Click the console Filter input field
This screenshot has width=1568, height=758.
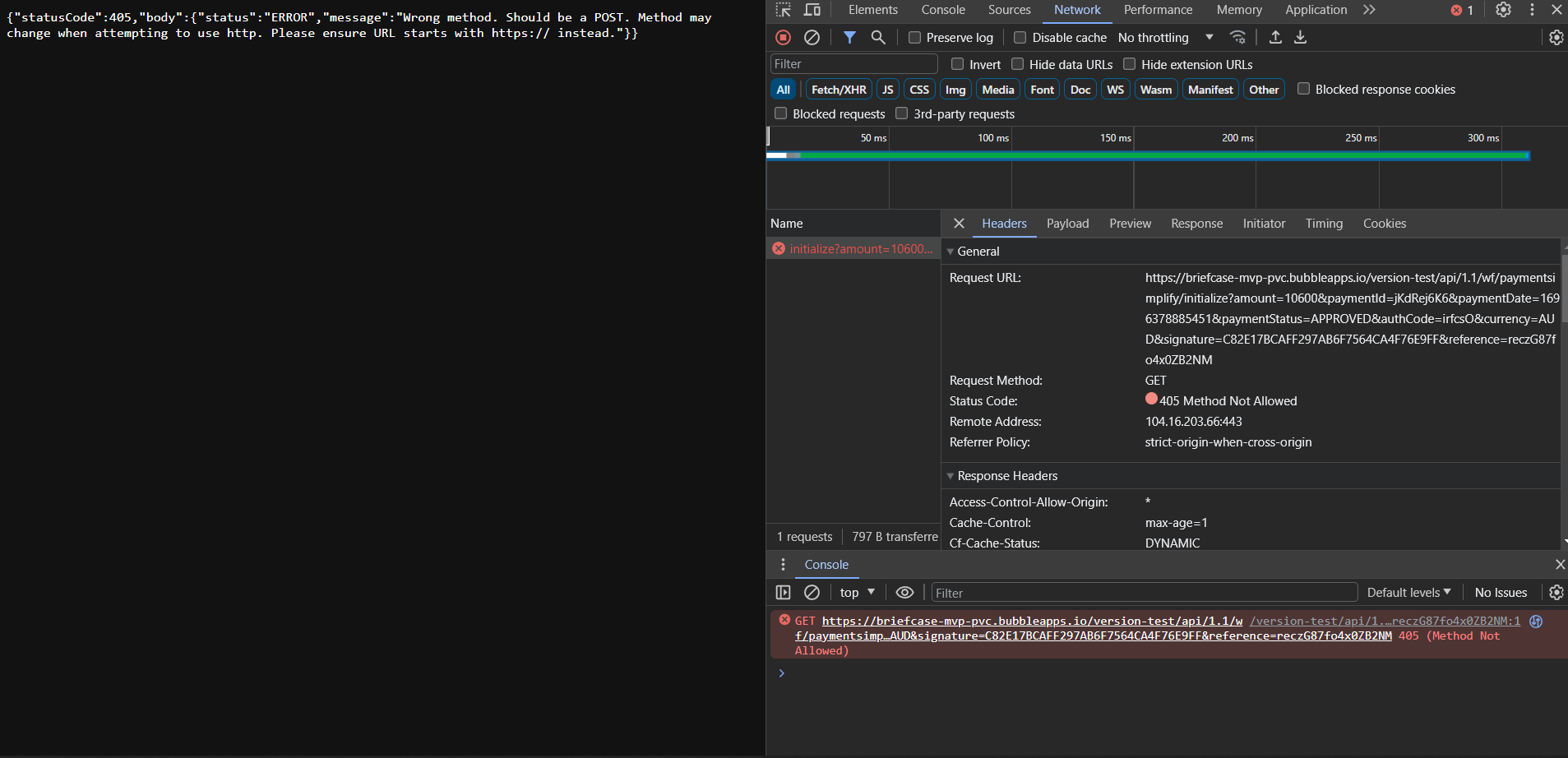click(x=1144, y=593)
